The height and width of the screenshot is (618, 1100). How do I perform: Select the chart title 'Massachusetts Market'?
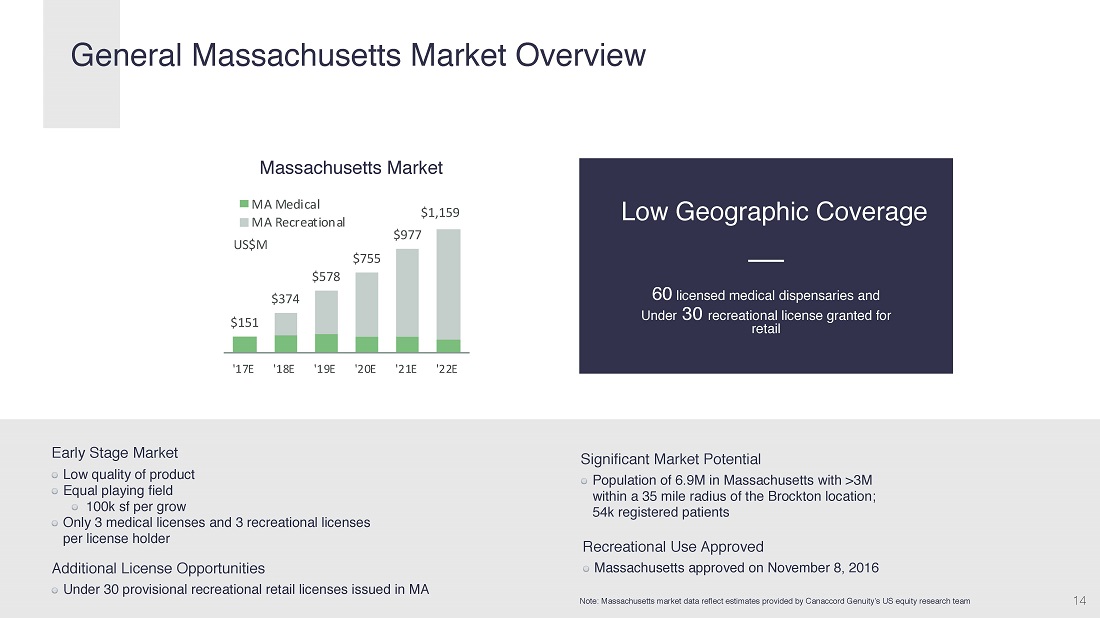click(x=351, y=168)
